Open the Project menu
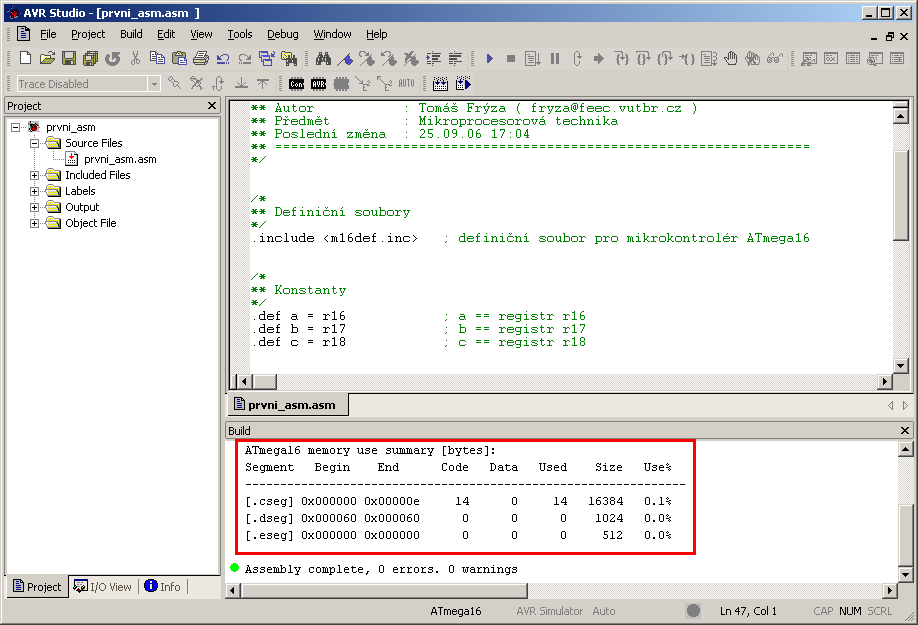This screenshot has height=625, width=918. 88,34
